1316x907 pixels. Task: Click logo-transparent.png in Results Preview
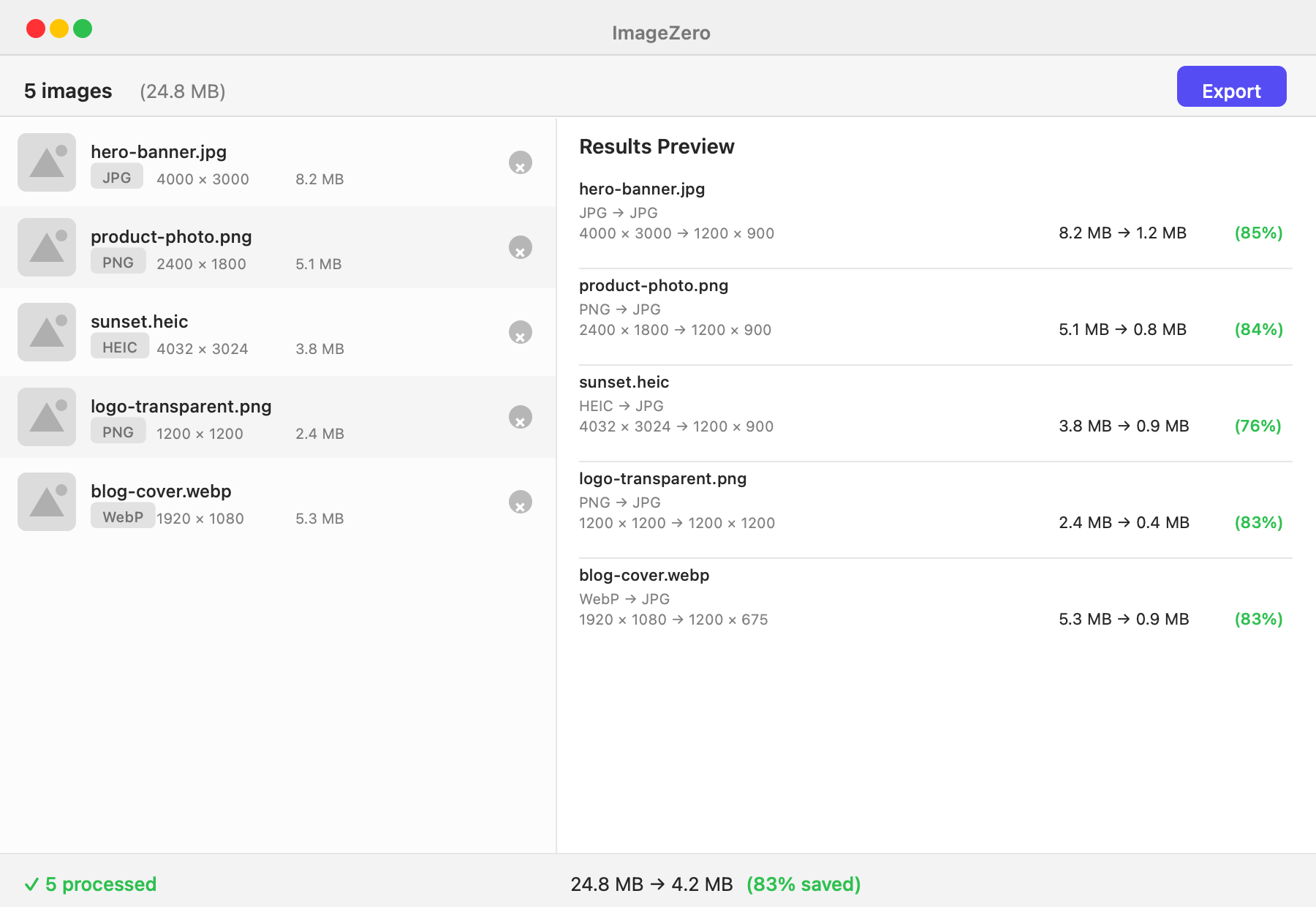tap(662, 478)
